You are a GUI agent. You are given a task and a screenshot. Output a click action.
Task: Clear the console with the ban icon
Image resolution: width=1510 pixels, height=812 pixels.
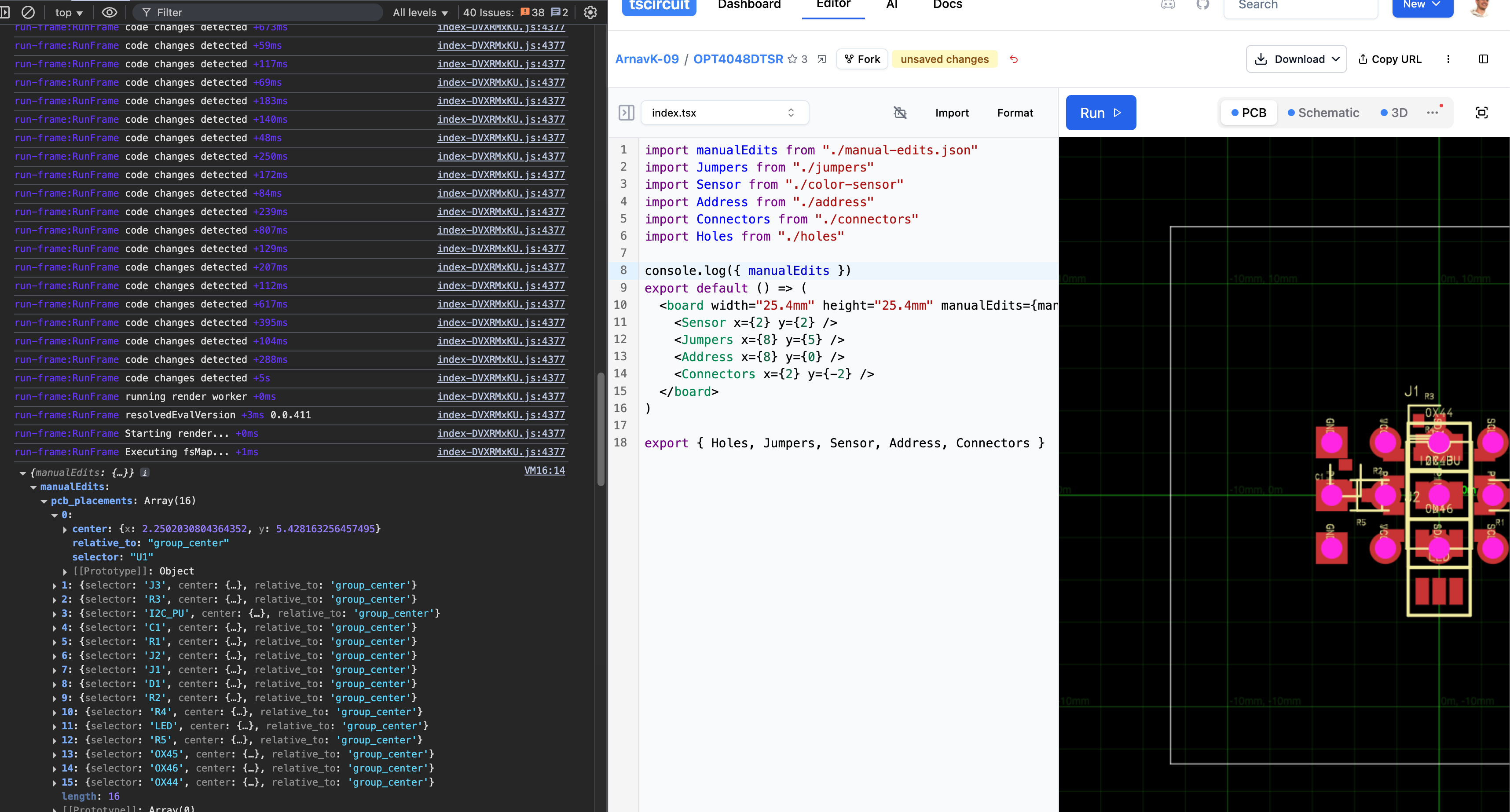pyautogui.click(x=28, y=12)
